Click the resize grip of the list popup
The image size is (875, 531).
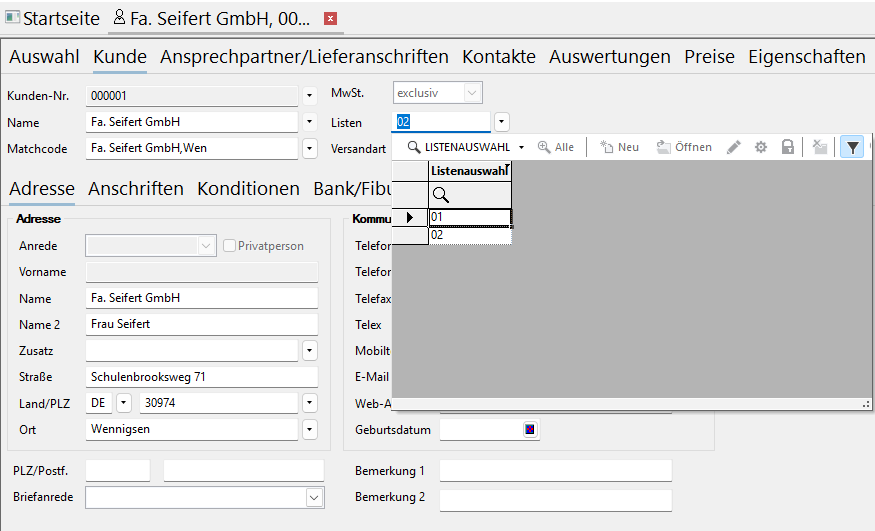(x=866, y=404)
